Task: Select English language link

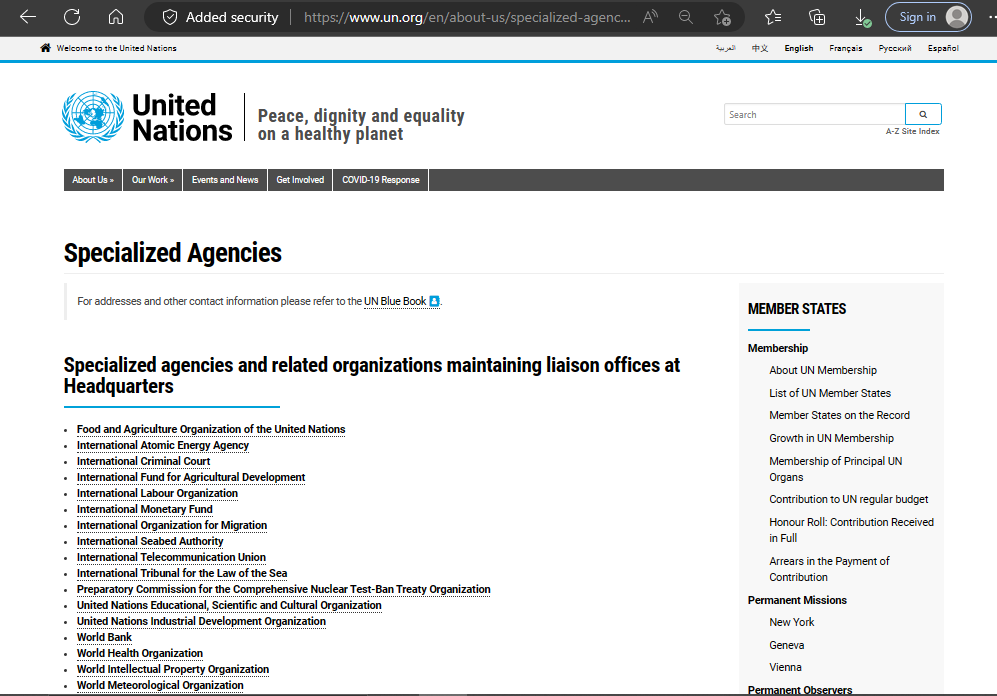Action: coord(799,48)
